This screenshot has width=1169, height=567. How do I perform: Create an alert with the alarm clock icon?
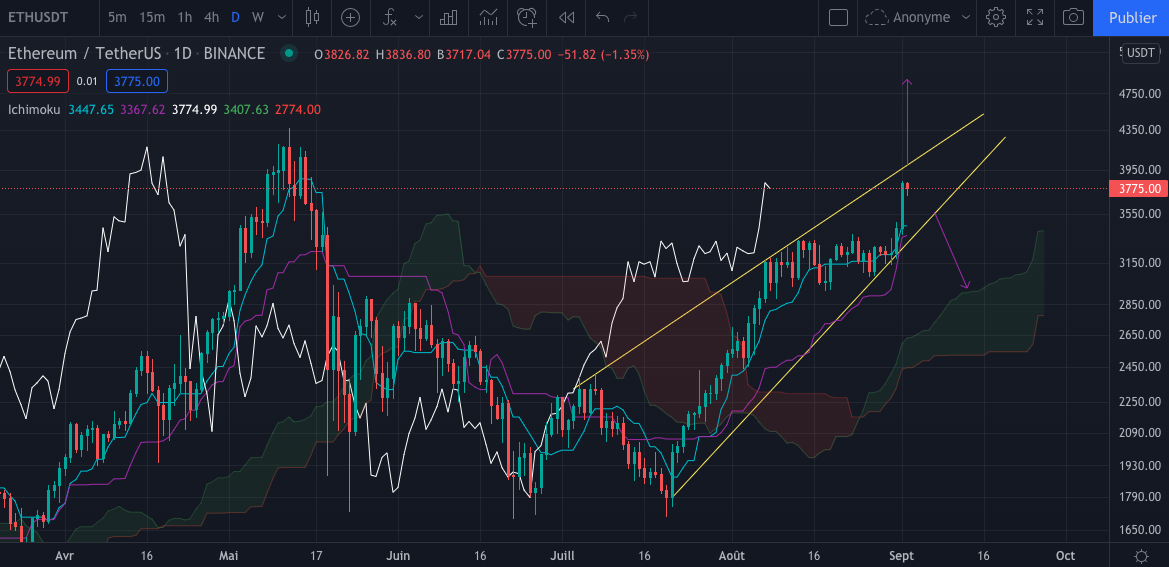point(527,17)
